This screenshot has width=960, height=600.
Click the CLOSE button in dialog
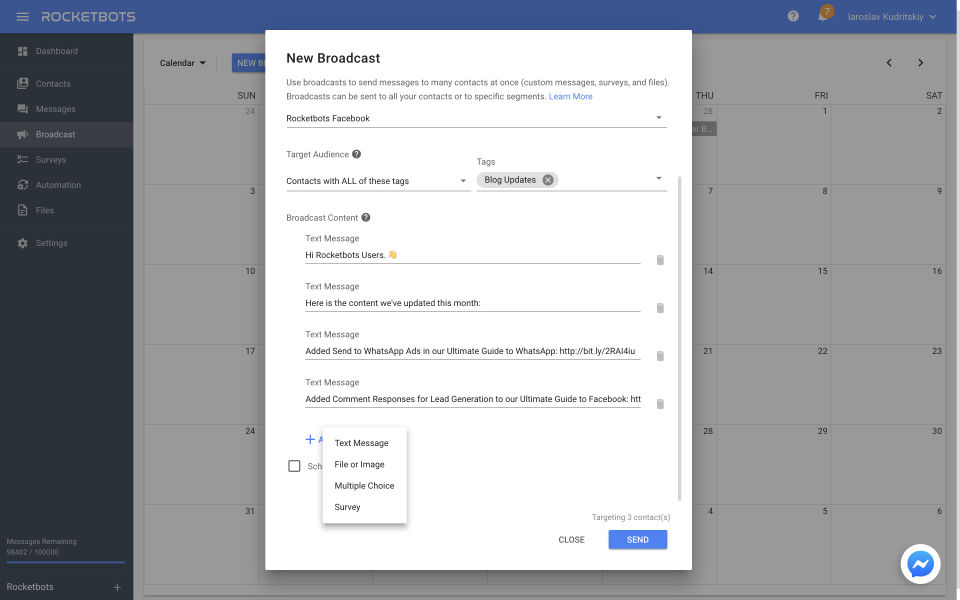[x=571, y=539]
